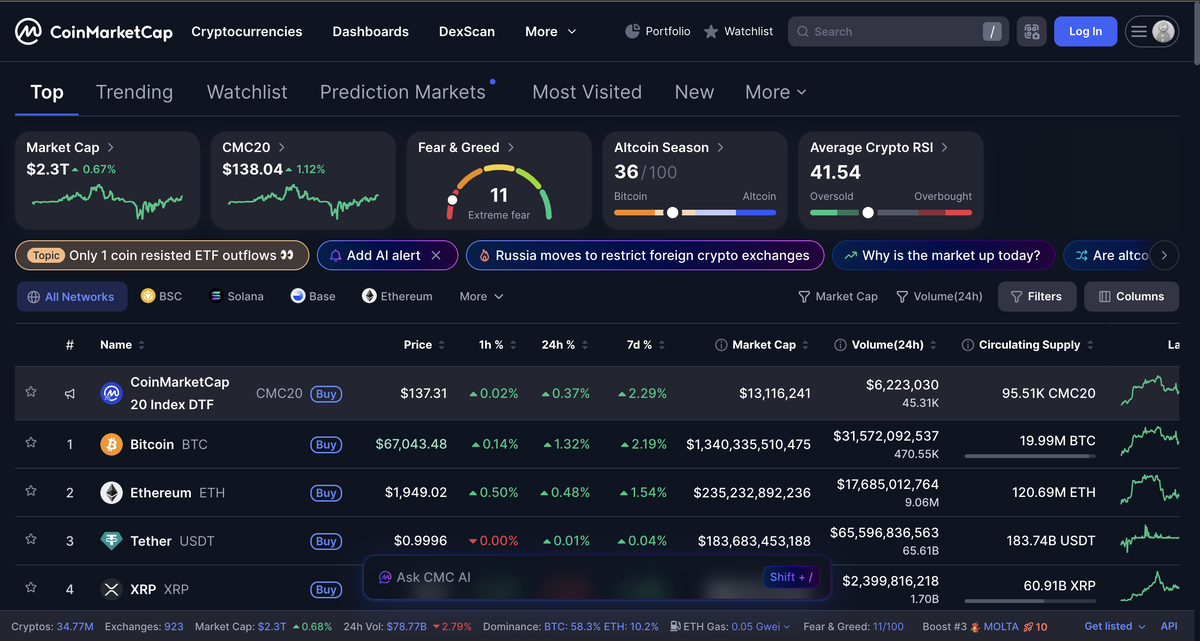
Task: Expand the Get listed dropdown
Action: click(x=1113, y=626)
